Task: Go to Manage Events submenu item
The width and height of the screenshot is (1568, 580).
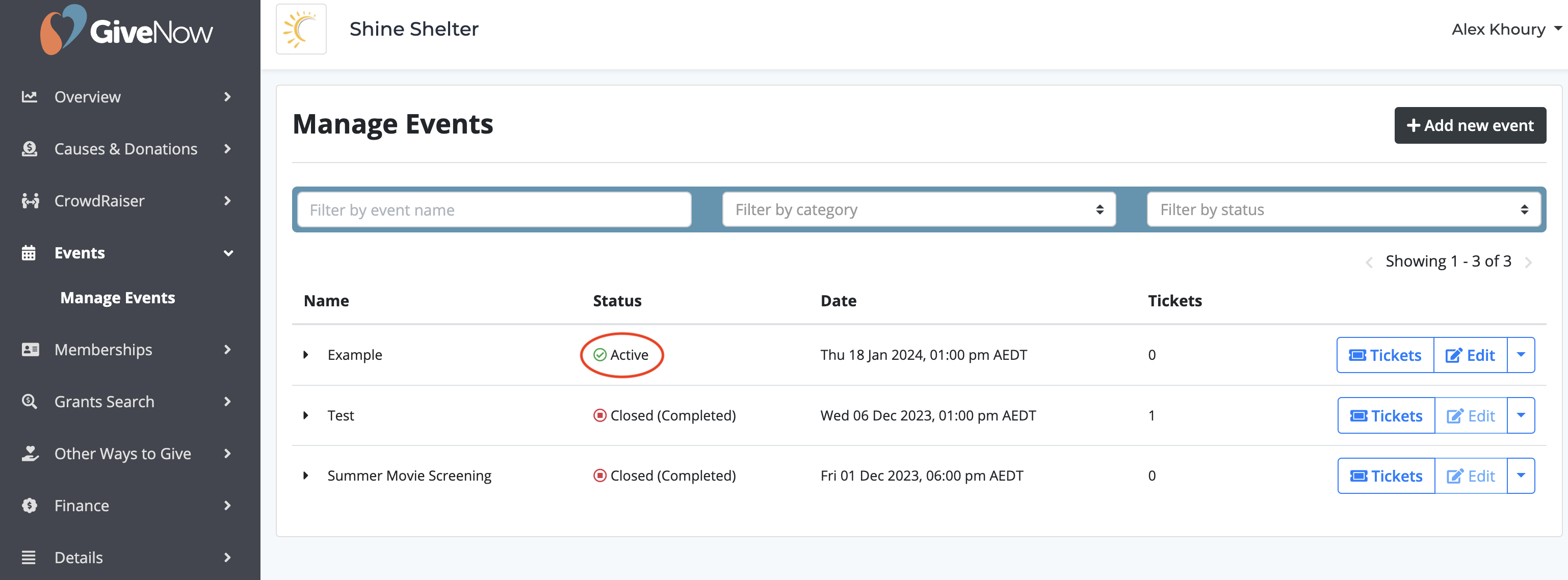Action: [x=117, y=298]
